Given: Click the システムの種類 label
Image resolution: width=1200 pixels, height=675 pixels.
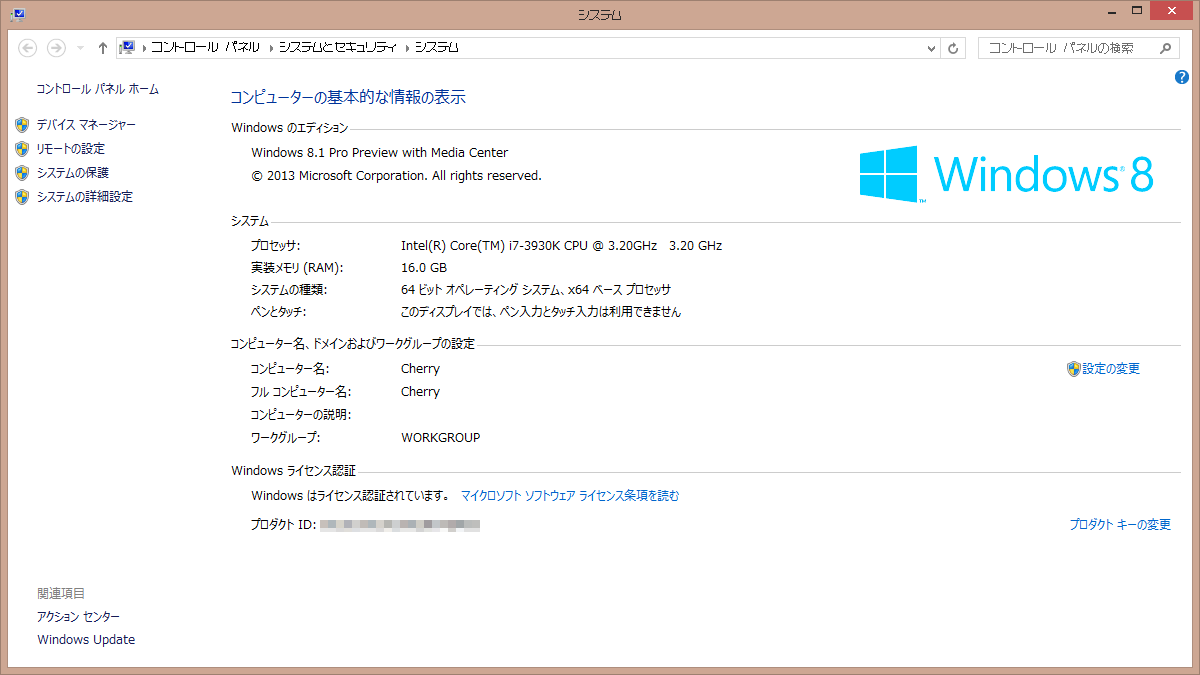Looking at the screenshot, I should coord(289,290).
